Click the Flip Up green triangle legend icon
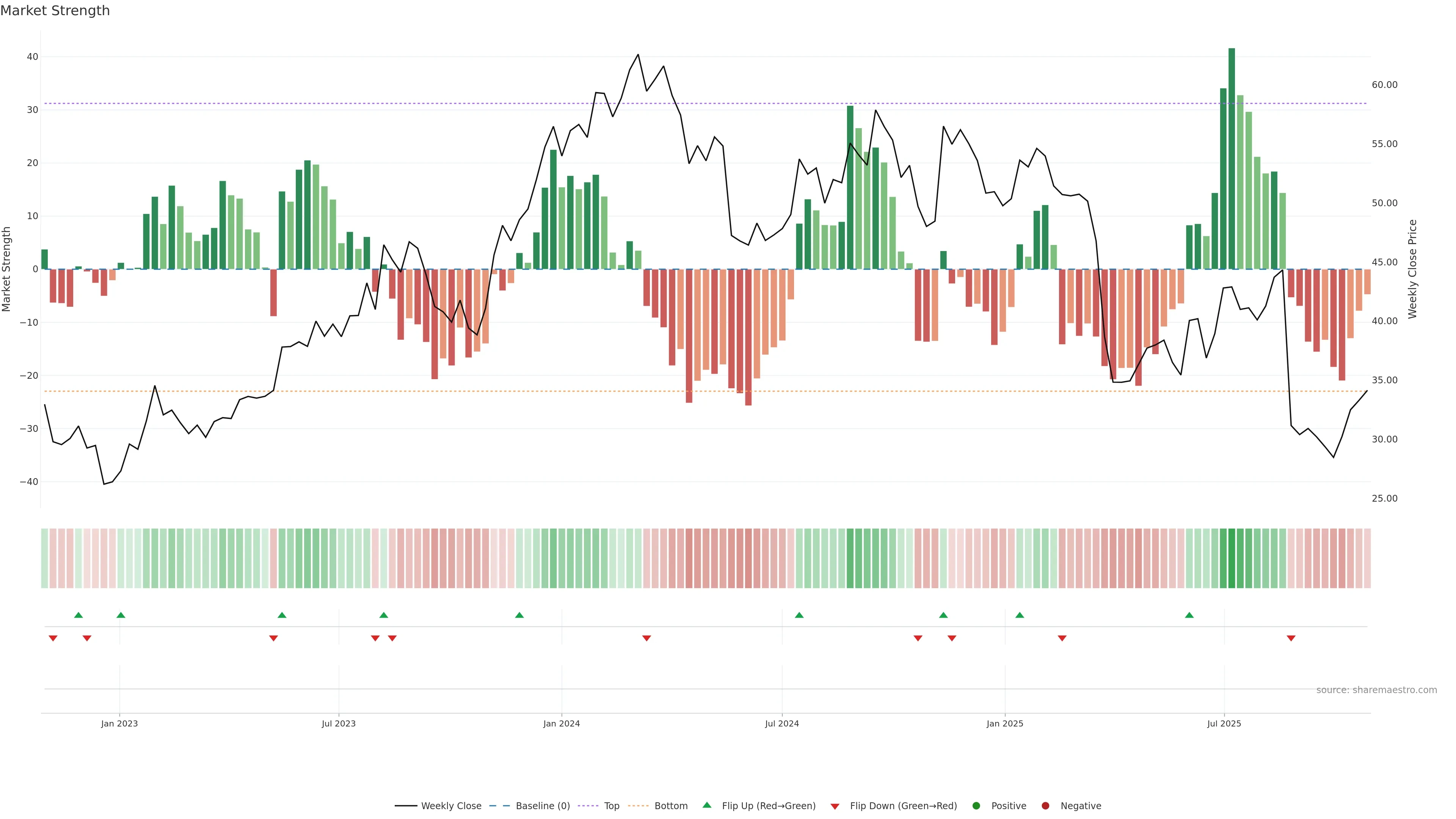1456x819 pixels. (706, 805)
